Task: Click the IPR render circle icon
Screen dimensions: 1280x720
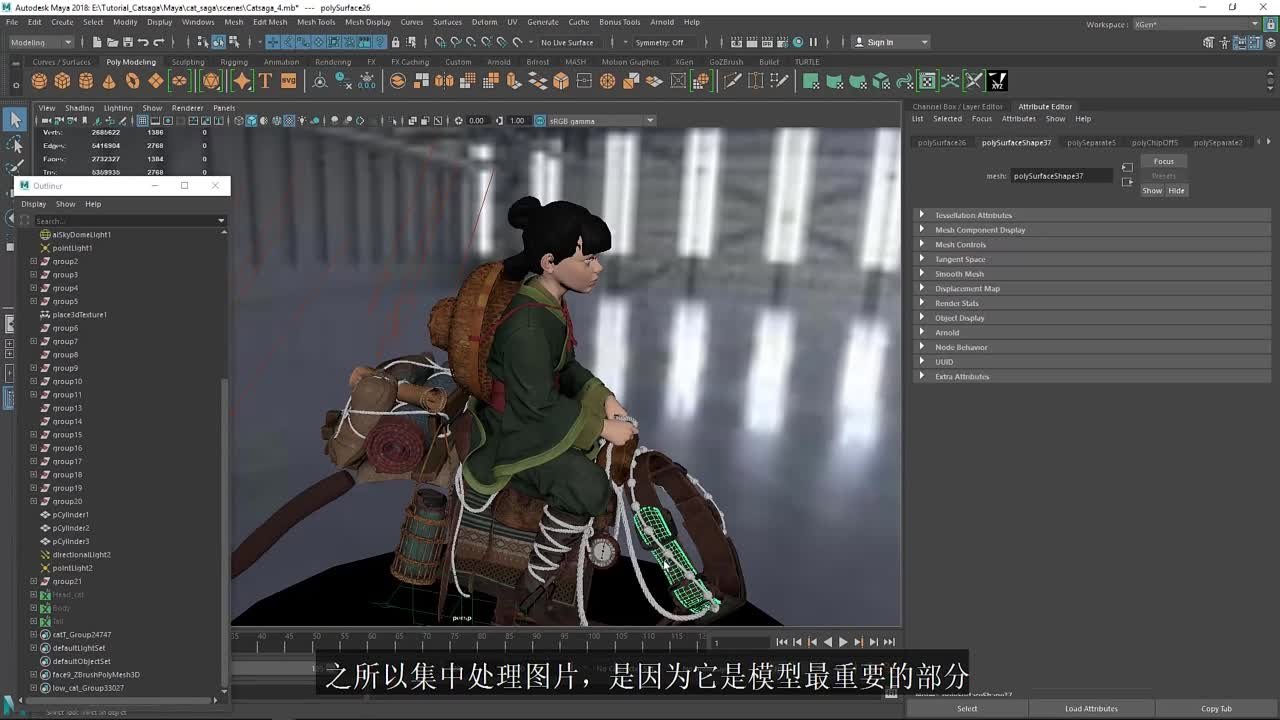Action: tap(798, 42)
